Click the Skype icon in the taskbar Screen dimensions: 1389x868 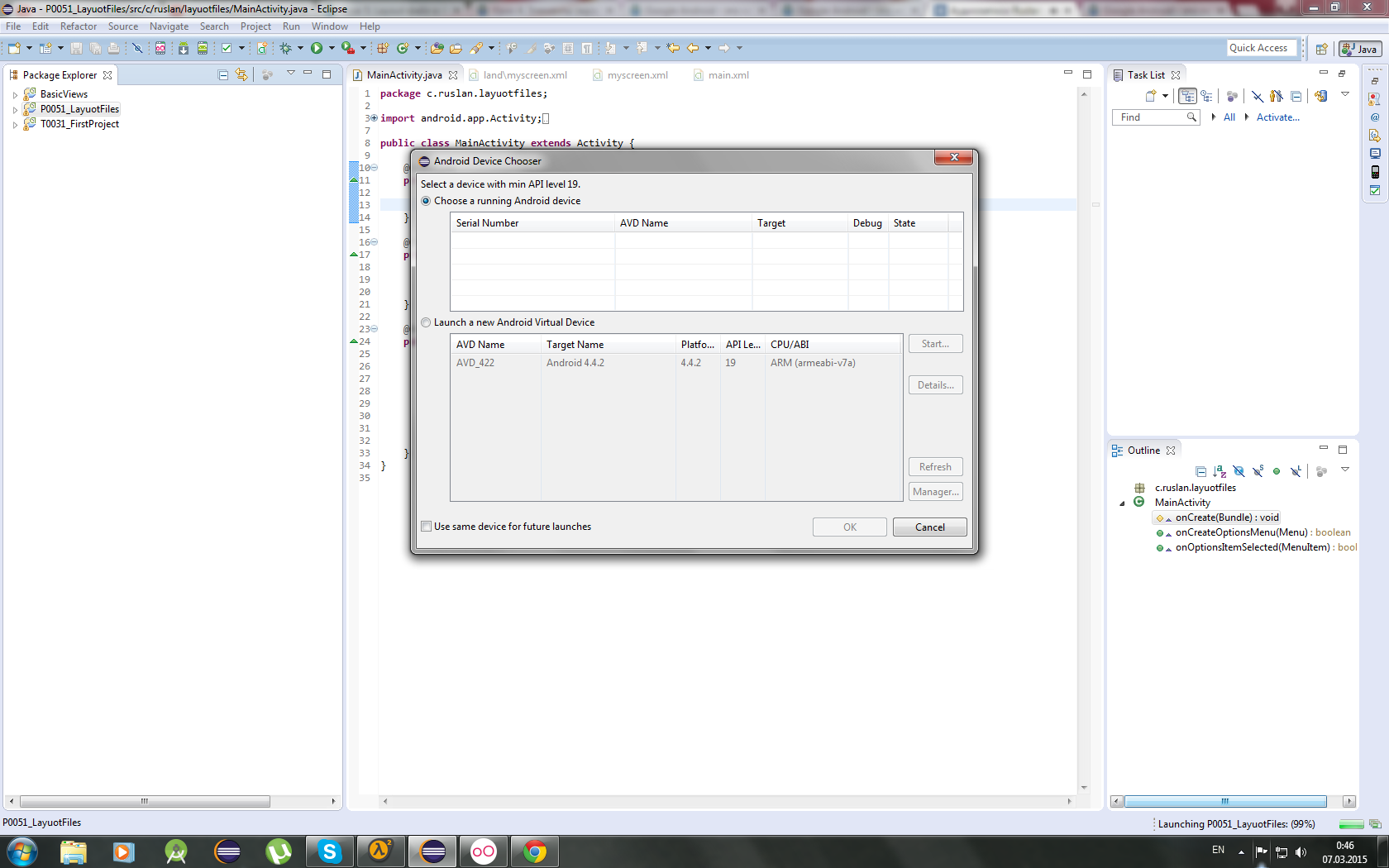pyautogui.click(x=330, y=851)
